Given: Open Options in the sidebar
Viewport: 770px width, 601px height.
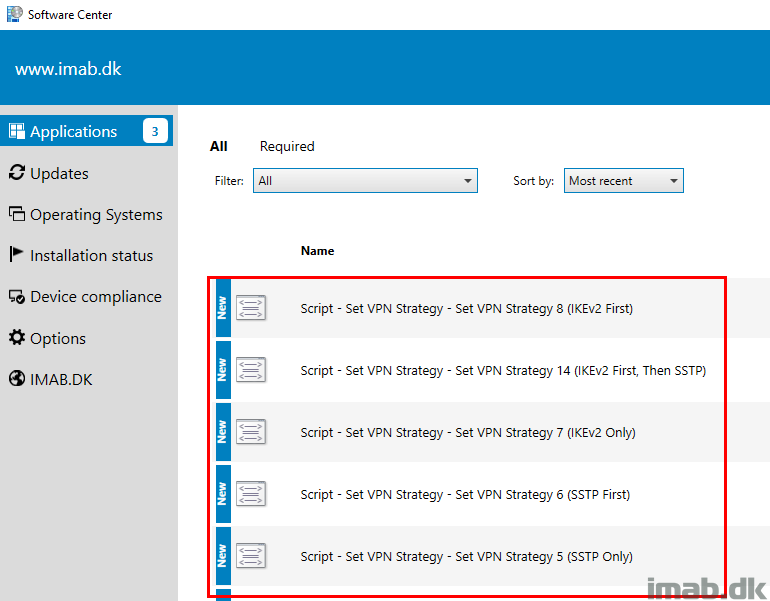Looking at the screenshot, I should coord(57,338).
